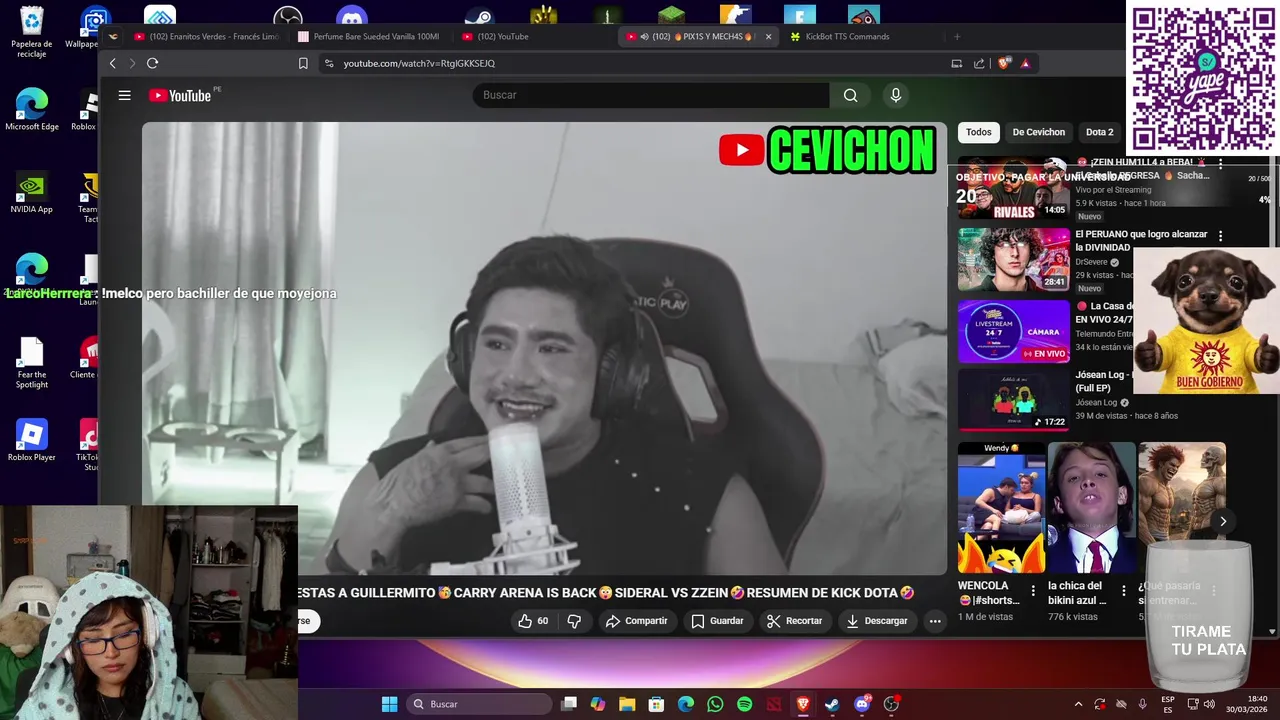The height and width of the screenshot is (720, 1280).
Task: Click the Brave Rewards triangle icon
Action: pos(1025,63)
